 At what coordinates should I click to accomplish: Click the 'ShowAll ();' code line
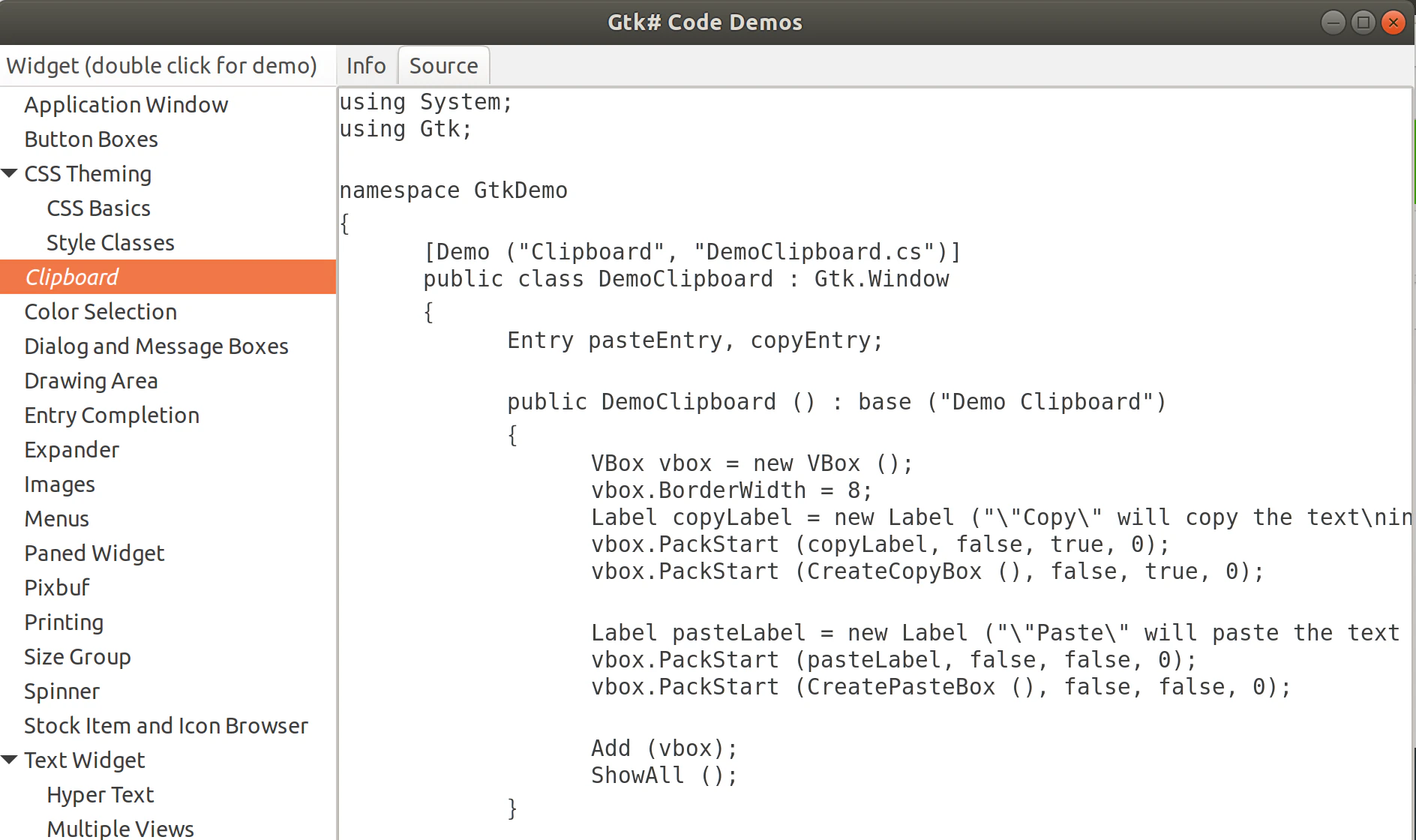click(x=664, y=775)
